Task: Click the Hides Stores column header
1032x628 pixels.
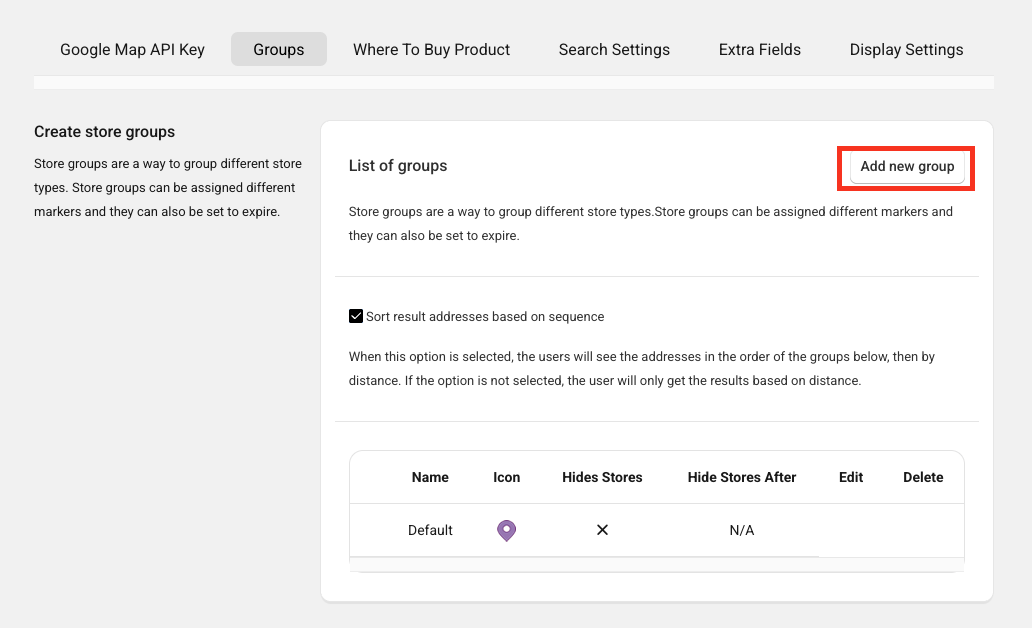Action: [x=602, y=477]
